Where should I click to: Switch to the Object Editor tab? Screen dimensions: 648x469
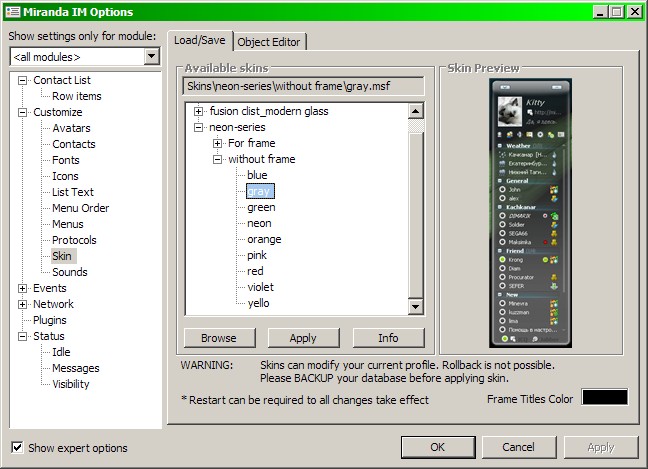tap(269, 42)
